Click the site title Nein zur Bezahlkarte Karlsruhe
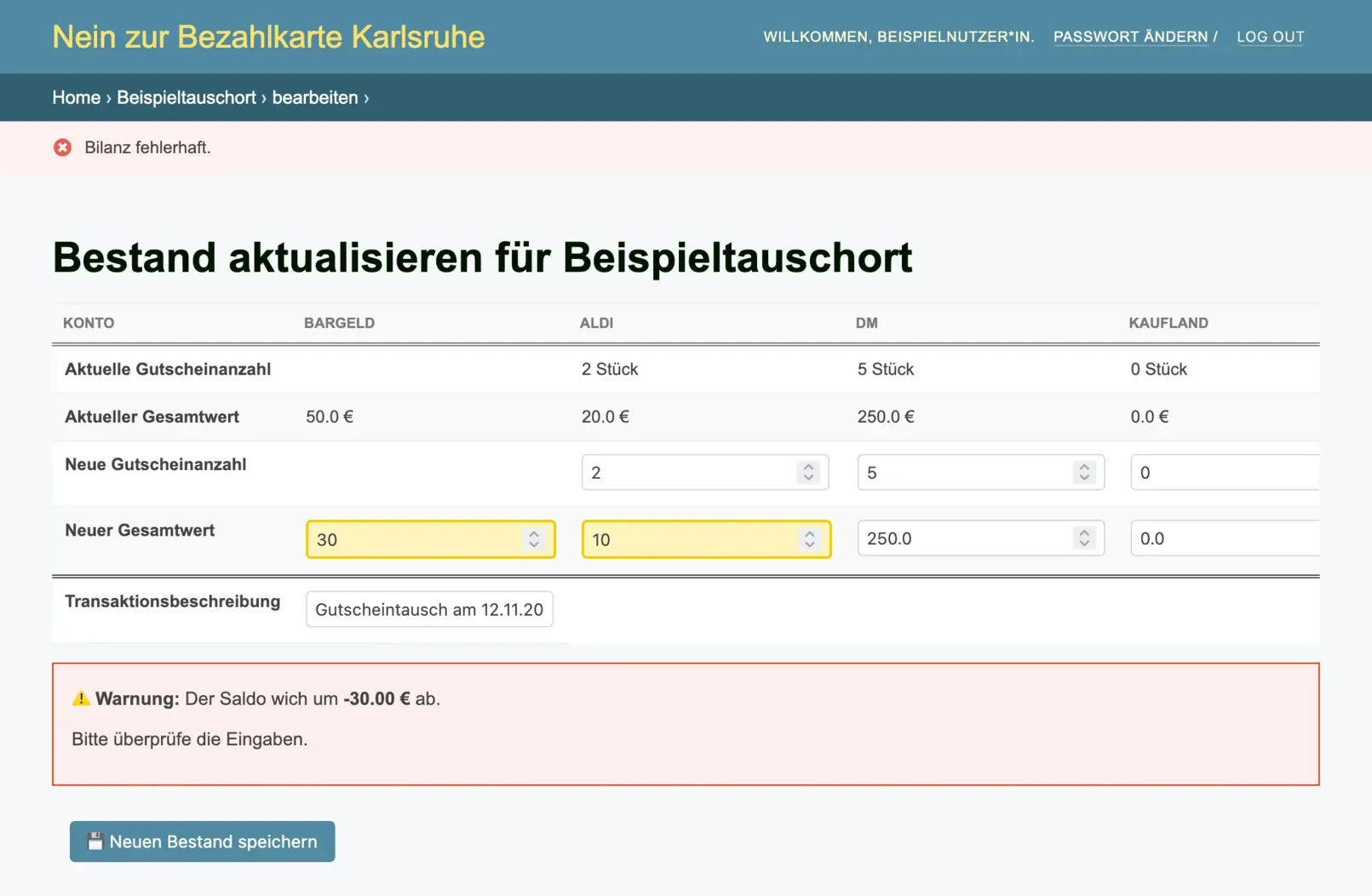 268,37
